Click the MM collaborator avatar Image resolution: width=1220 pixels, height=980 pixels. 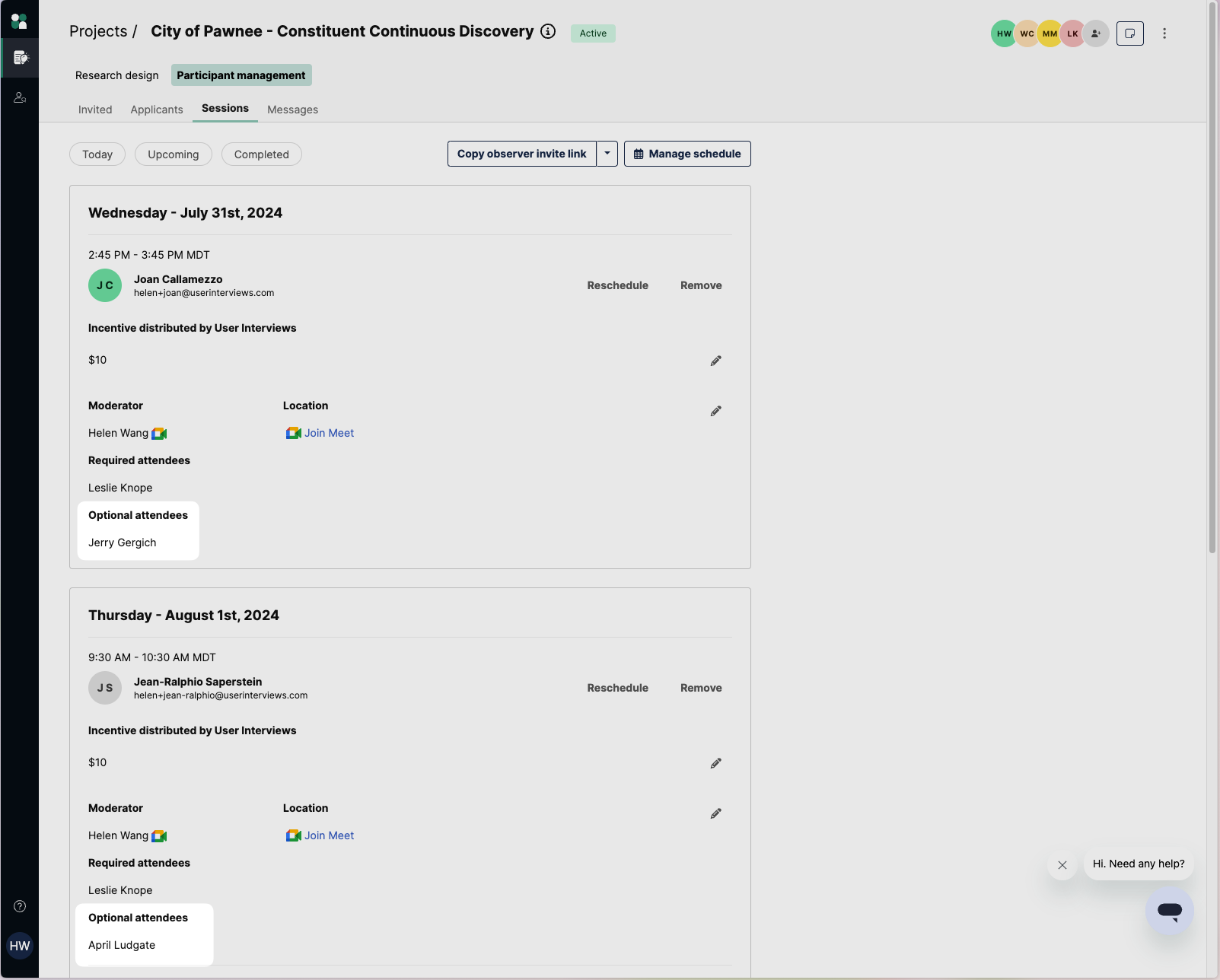coord(1050,33)
